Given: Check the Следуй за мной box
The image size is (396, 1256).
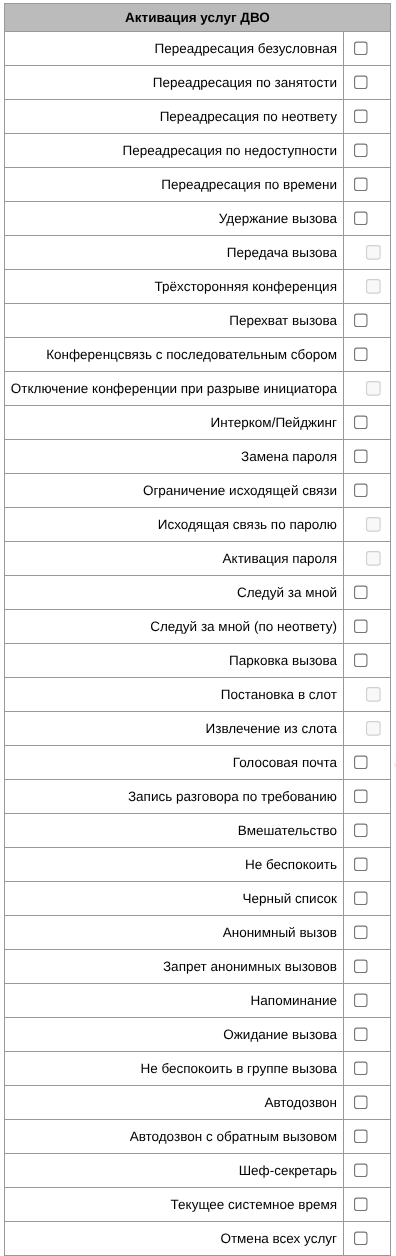Looking at the screenshot, I should [x=361, y=592].
